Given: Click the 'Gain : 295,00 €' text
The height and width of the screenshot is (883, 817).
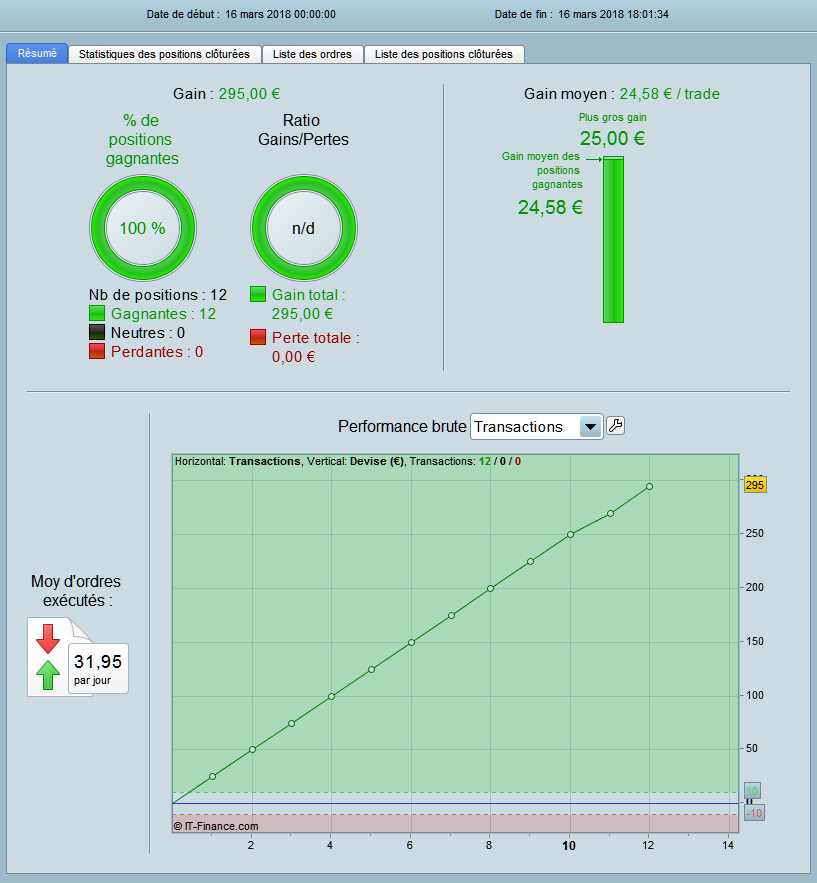Looking at the screenshot, I should pos(226,93).
